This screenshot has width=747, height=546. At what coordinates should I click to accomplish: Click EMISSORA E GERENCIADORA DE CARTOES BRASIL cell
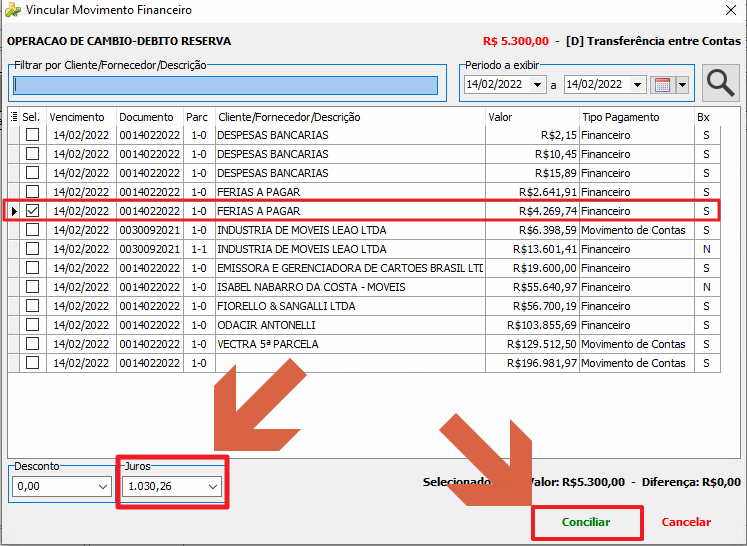coord(350,268)
